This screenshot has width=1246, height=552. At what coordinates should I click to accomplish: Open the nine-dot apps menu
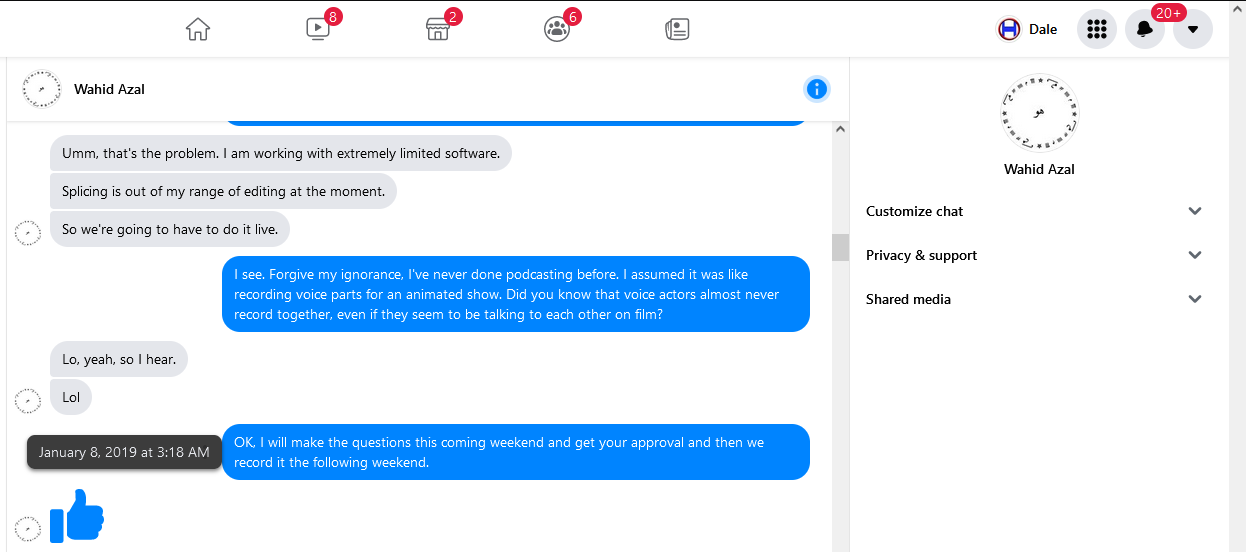pos(1097,29)
